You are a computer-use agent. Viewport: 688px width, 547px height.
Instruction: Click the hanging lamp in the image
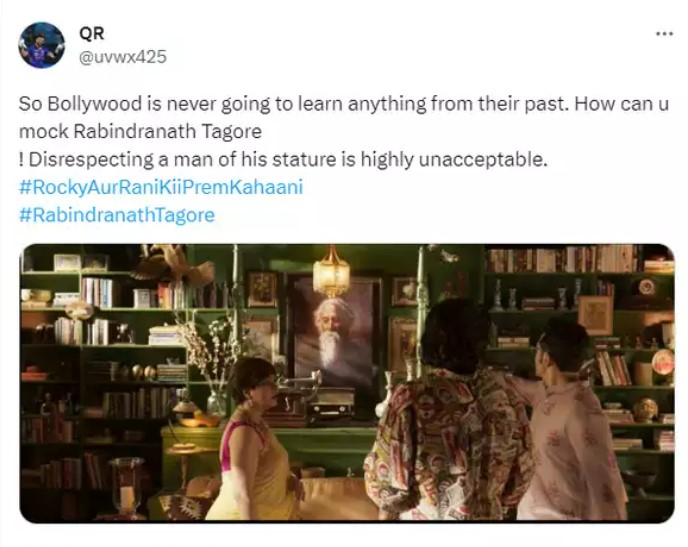click(331, 271)
